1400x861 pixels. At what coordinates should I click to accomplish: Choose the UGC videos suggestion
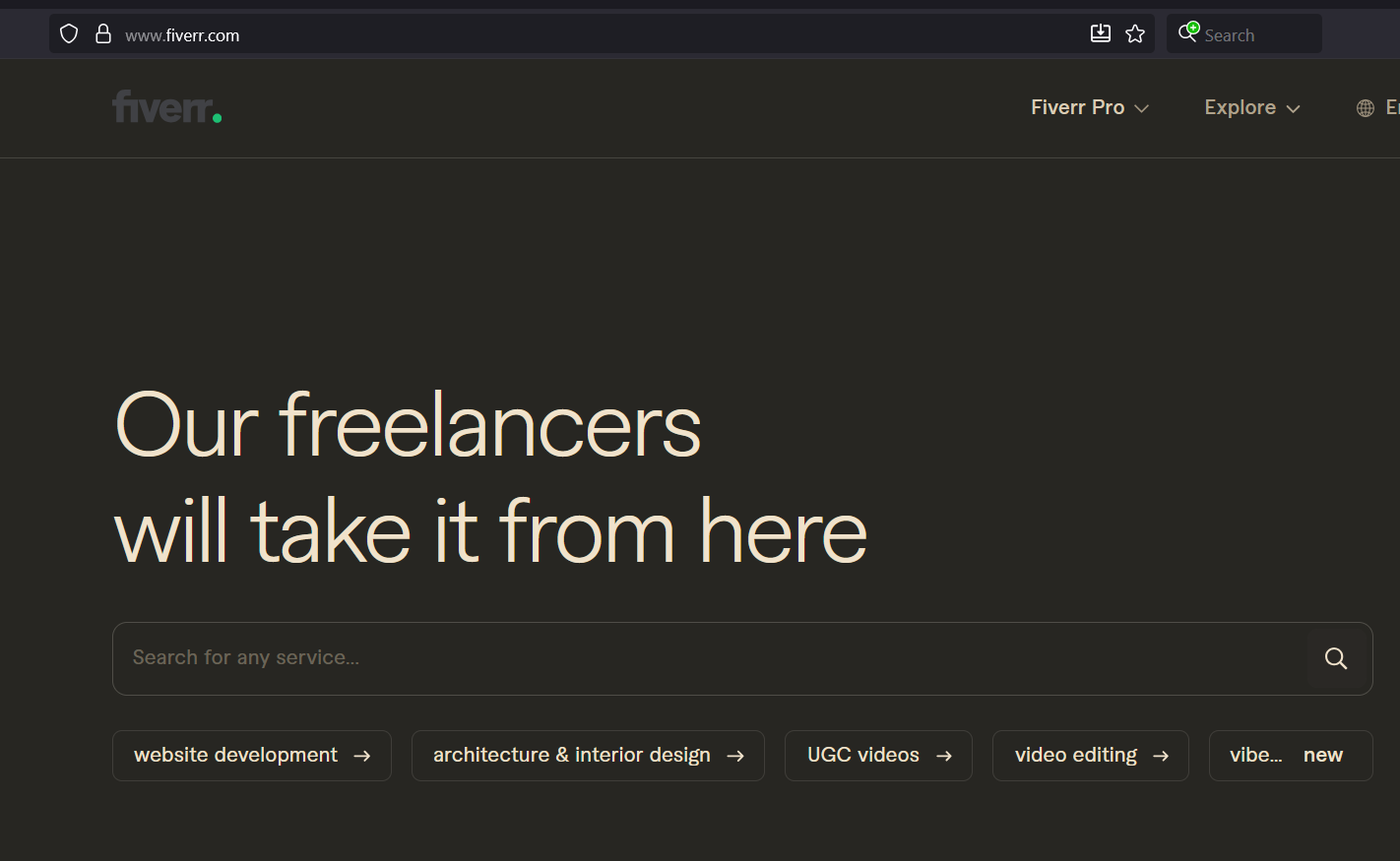[x=878, y=756]
